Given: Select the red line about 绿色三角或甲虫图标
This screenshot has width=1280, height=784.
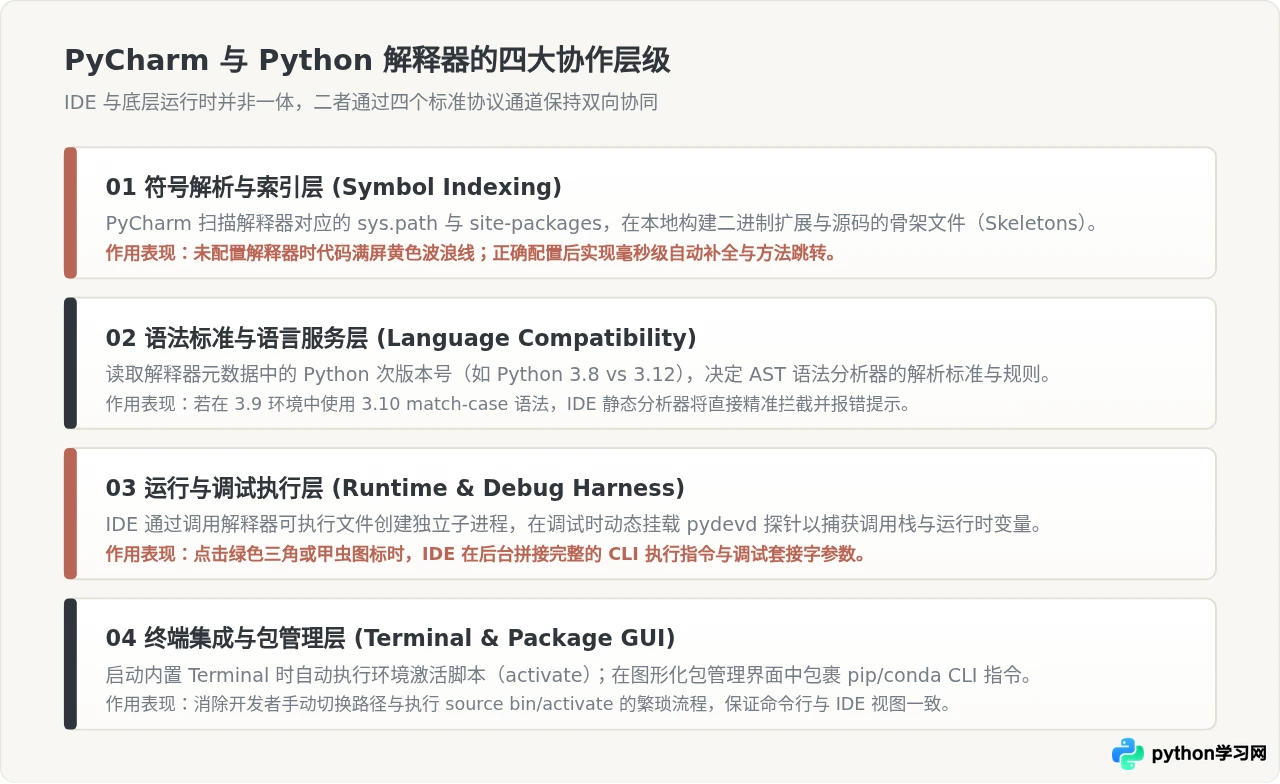Looking at the screenshot, I should click(x=486, y=554).
